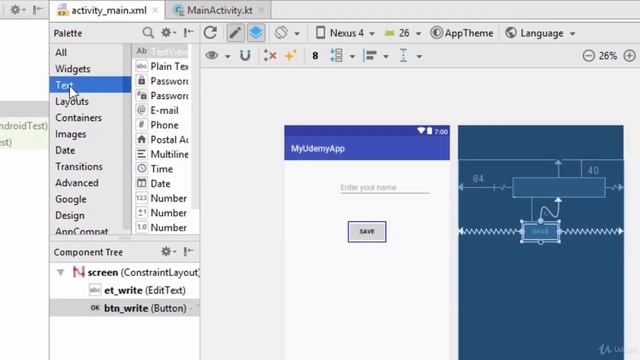Image resolution: width=640 pixels, height=360 pixels.
Task: Collapse the screen ConstraintLayout node
Action: tap(60, 272)
